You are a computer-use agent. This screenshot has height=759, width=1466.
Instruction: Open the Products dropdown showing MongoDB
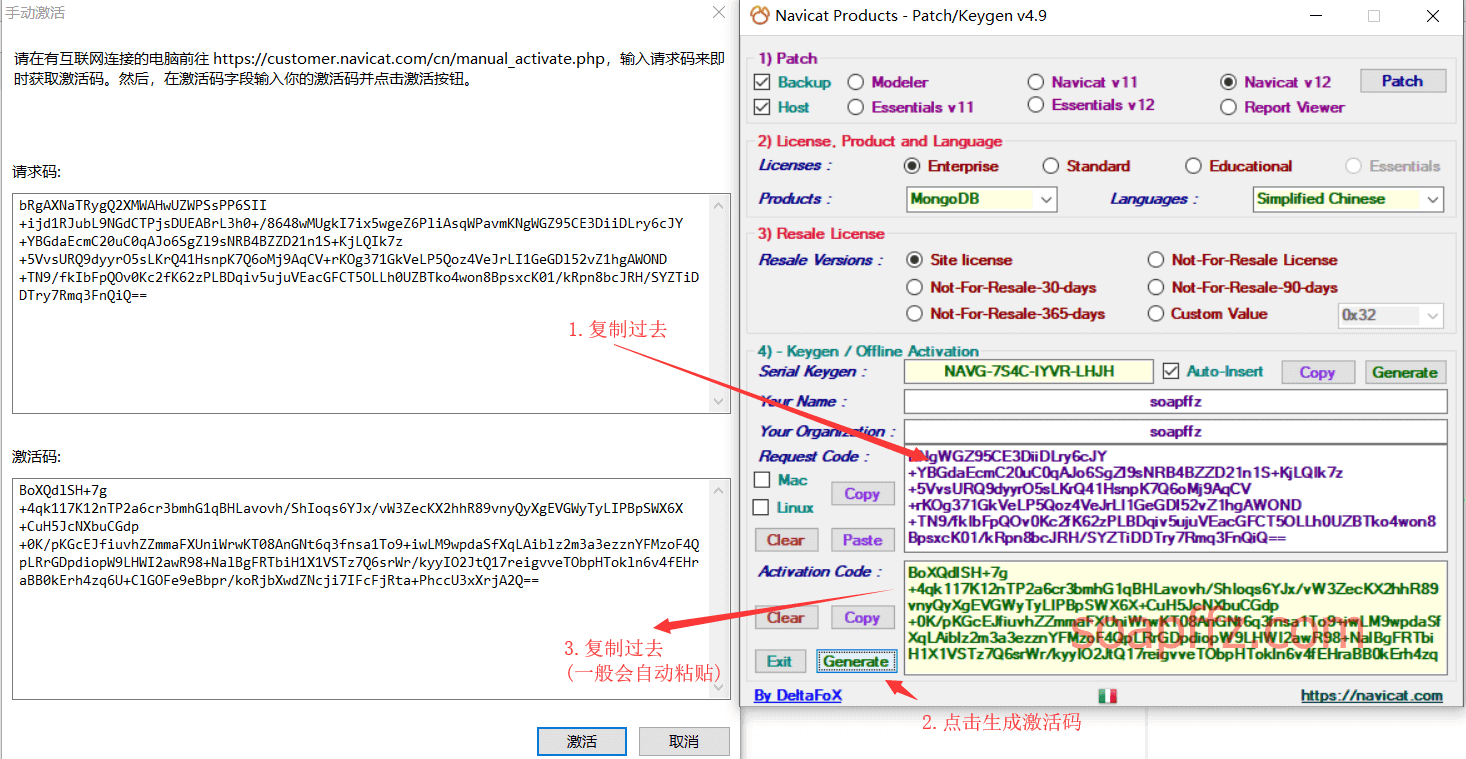[982, 199]
